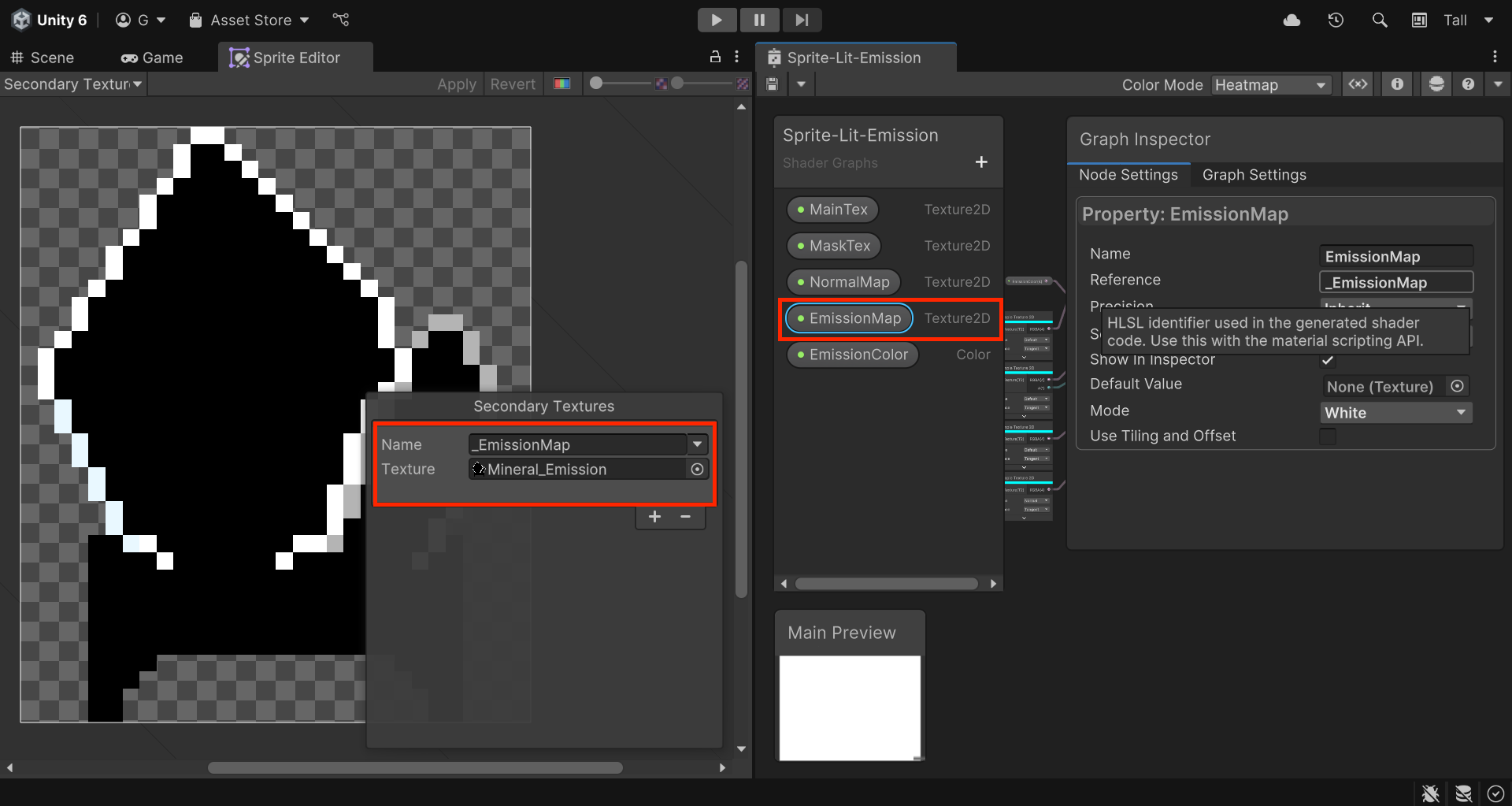Open the version history icon
The height and width of the screenshot is (806, 1512).
pos(1336,20)
